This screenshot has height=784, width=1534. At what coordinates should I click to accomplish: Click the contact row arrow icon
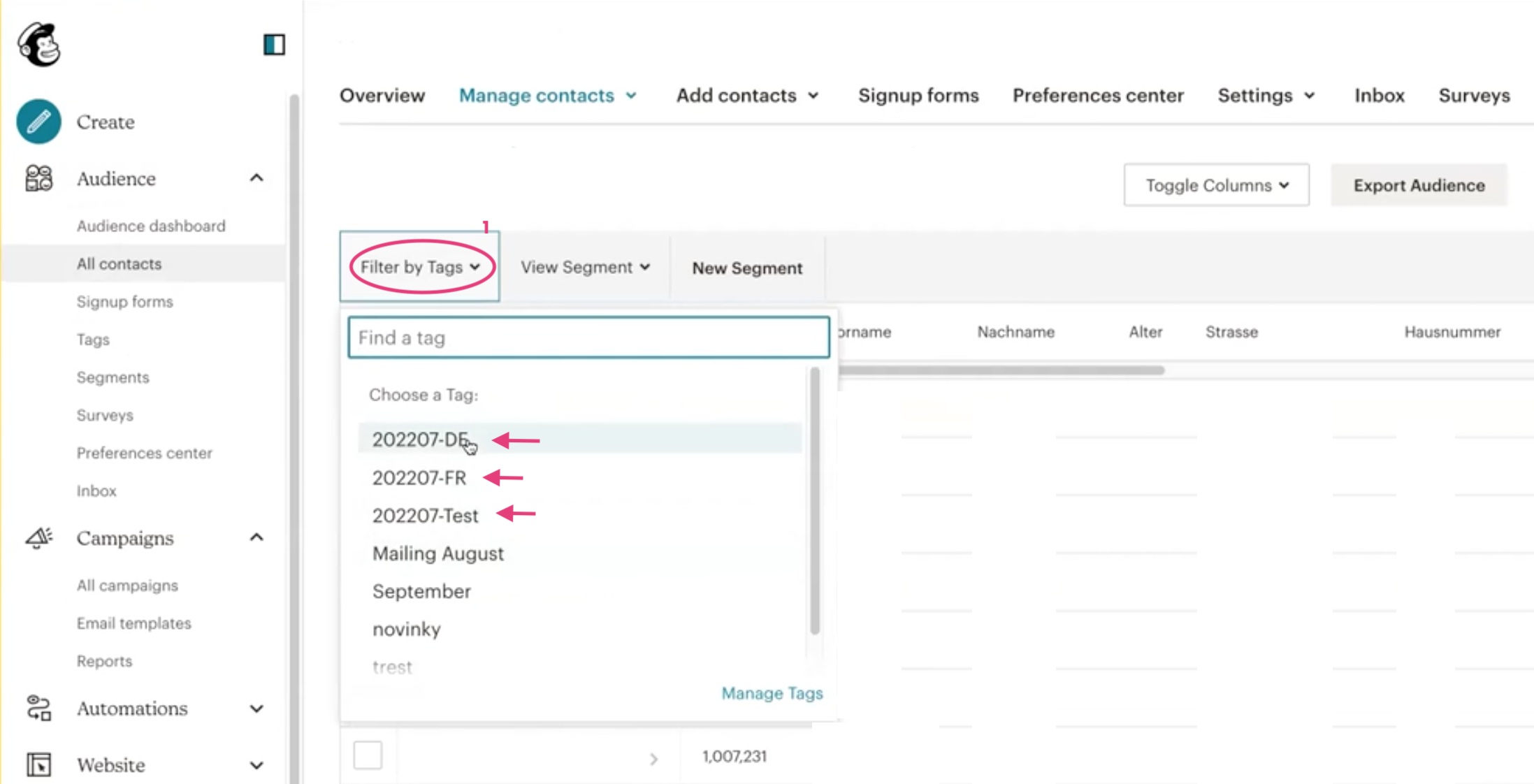coord(653,758)
